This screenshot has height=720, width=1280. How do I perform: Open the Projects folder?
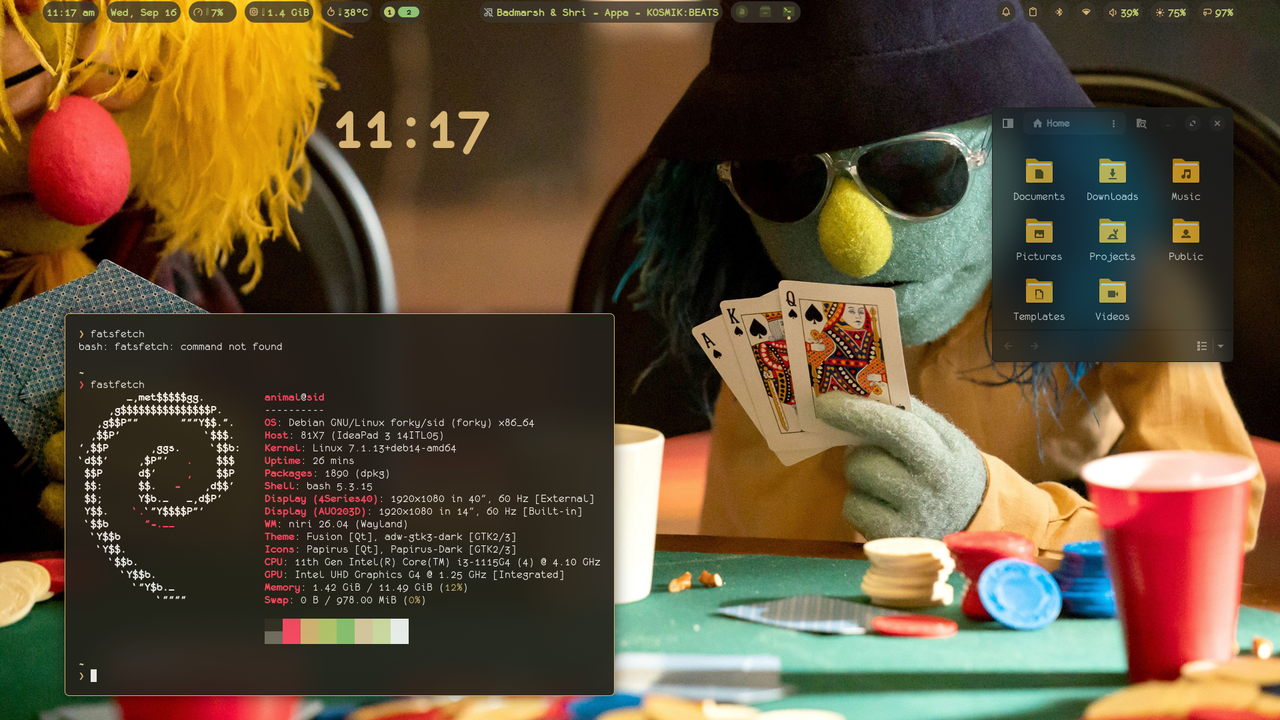1112,239
